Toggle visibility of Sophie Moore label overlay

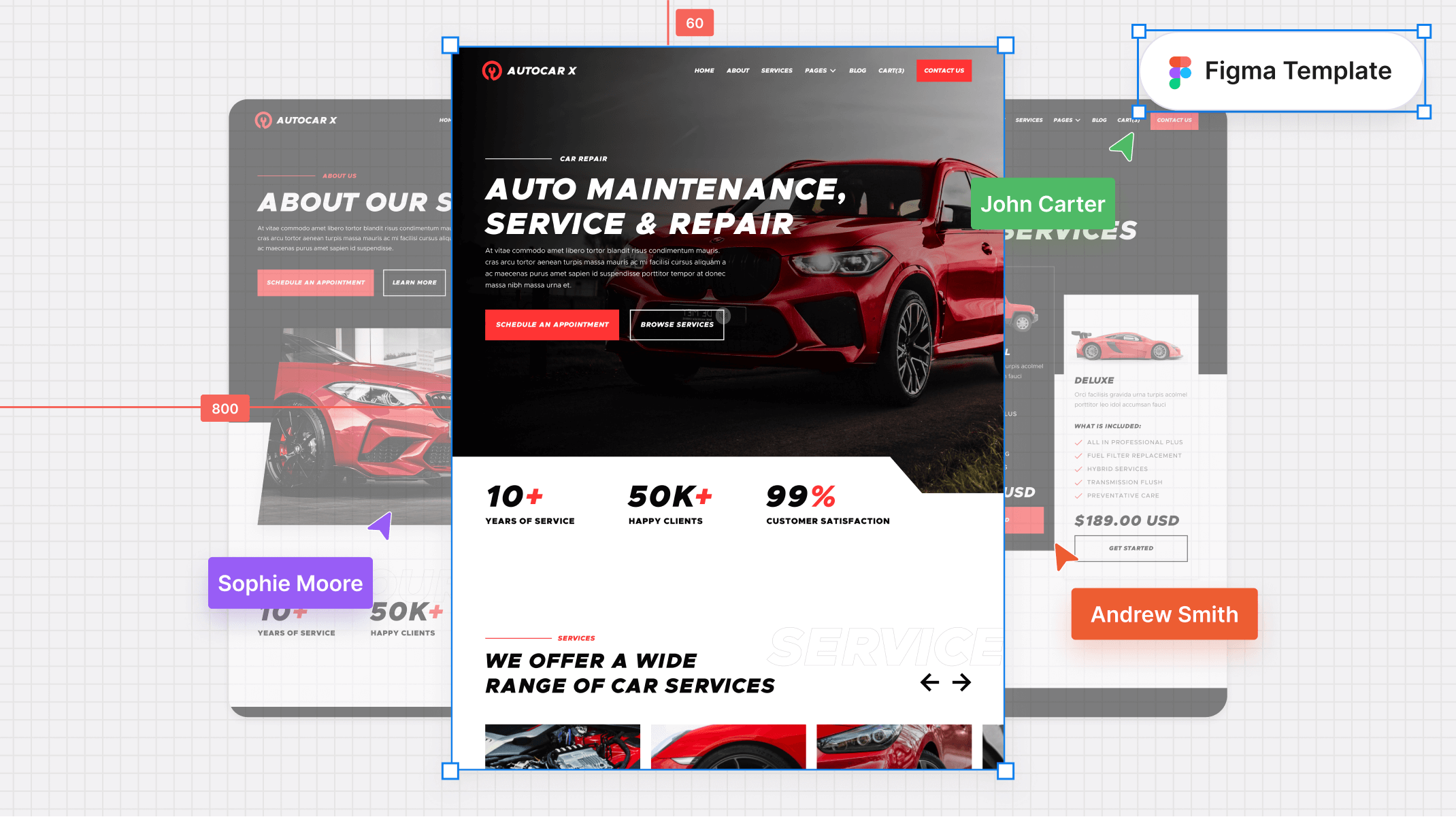click(290, 582)
